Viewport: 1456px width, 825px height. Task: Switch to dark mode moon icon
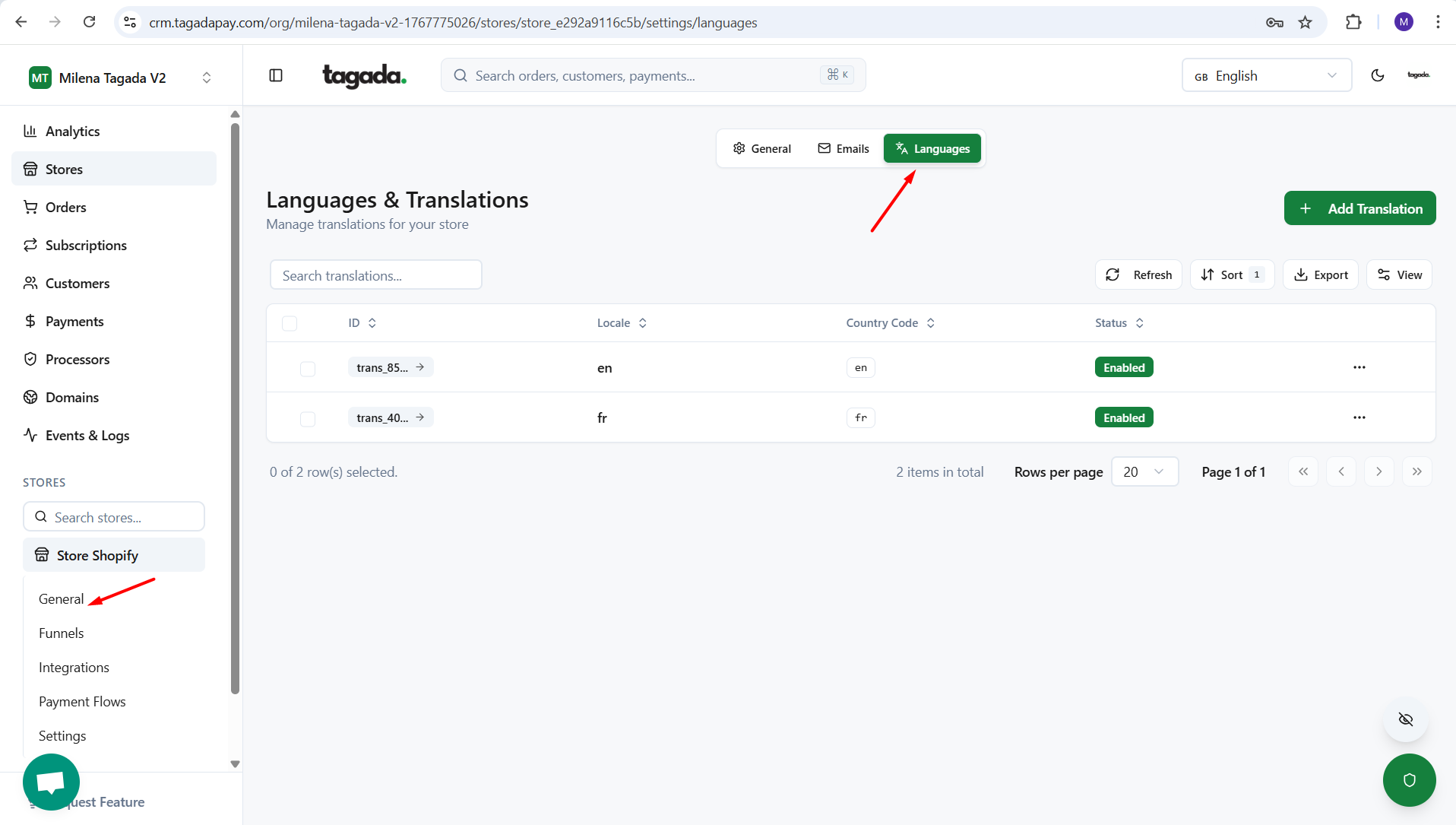coord(1377,75)
